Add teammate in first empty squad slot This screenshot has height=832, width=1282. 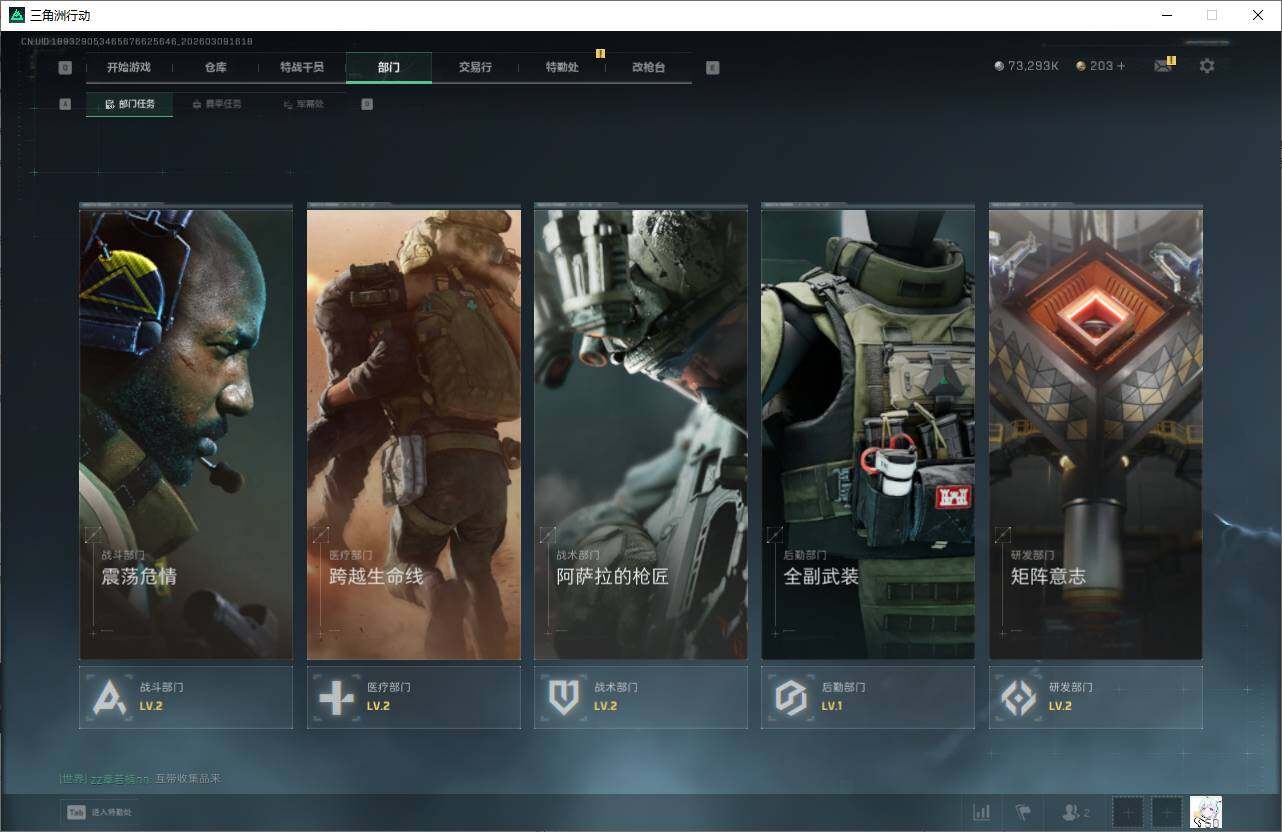(x=1128, y=812)
